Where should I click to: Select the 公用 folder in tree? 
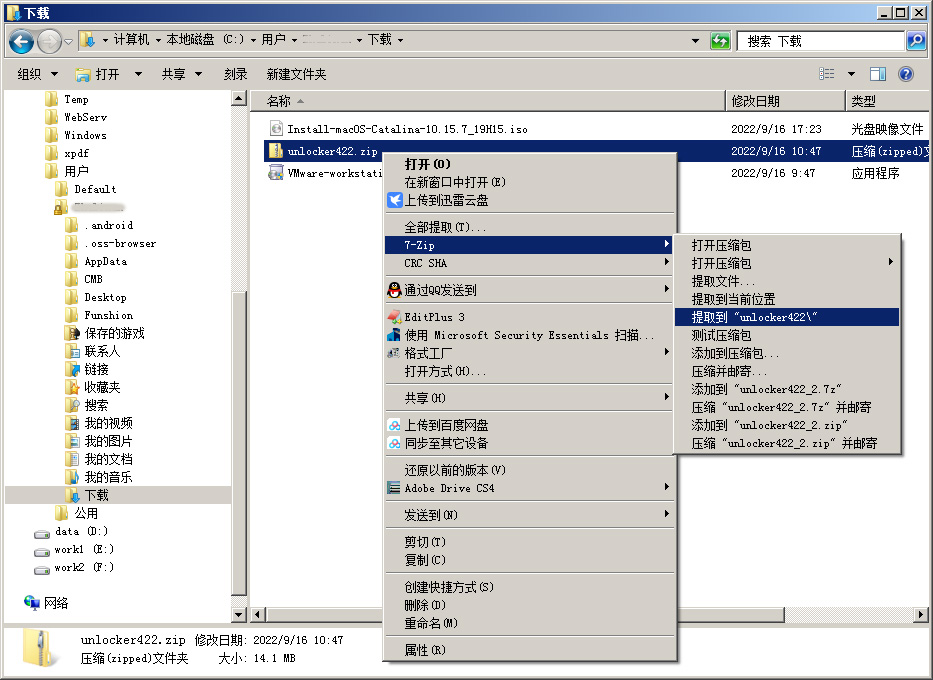point(86,513)
